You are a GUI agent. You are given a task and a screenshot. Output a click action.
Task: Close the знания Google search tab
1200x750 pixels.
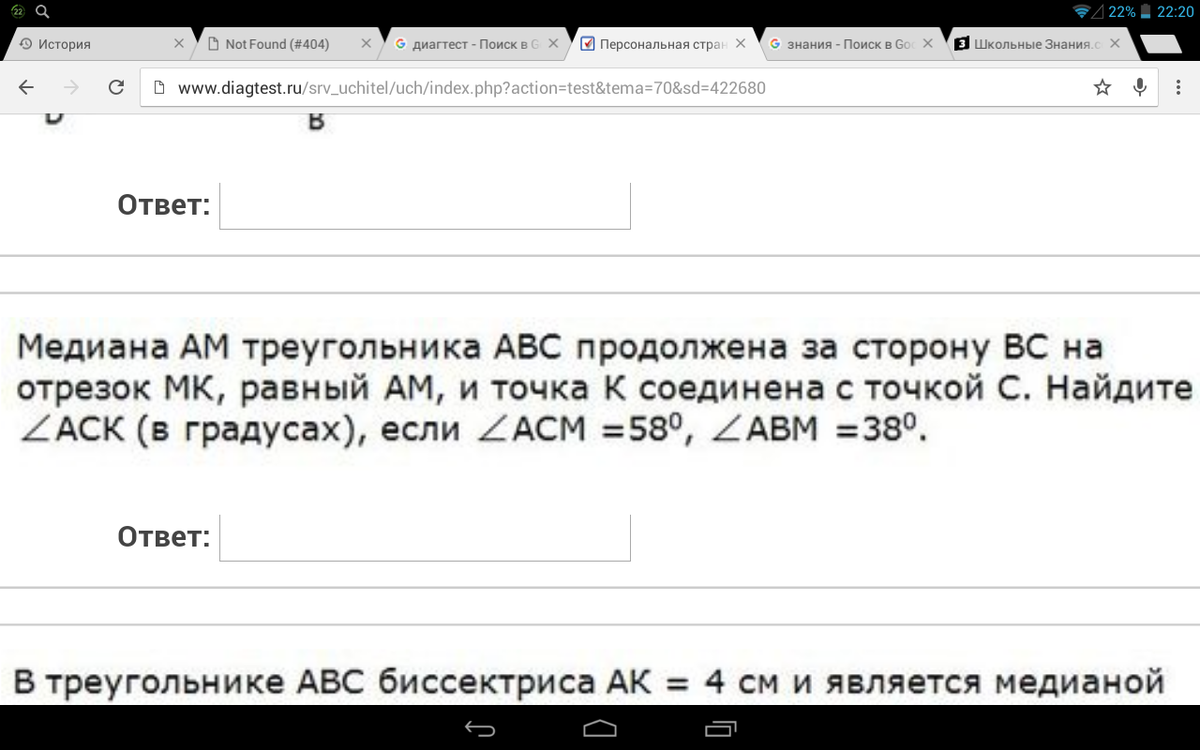(928, 44)
